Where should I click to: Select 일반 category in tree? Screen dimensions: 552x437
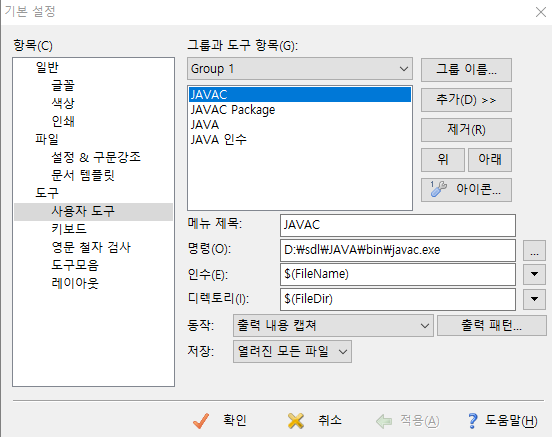click(x=47, y=67)
